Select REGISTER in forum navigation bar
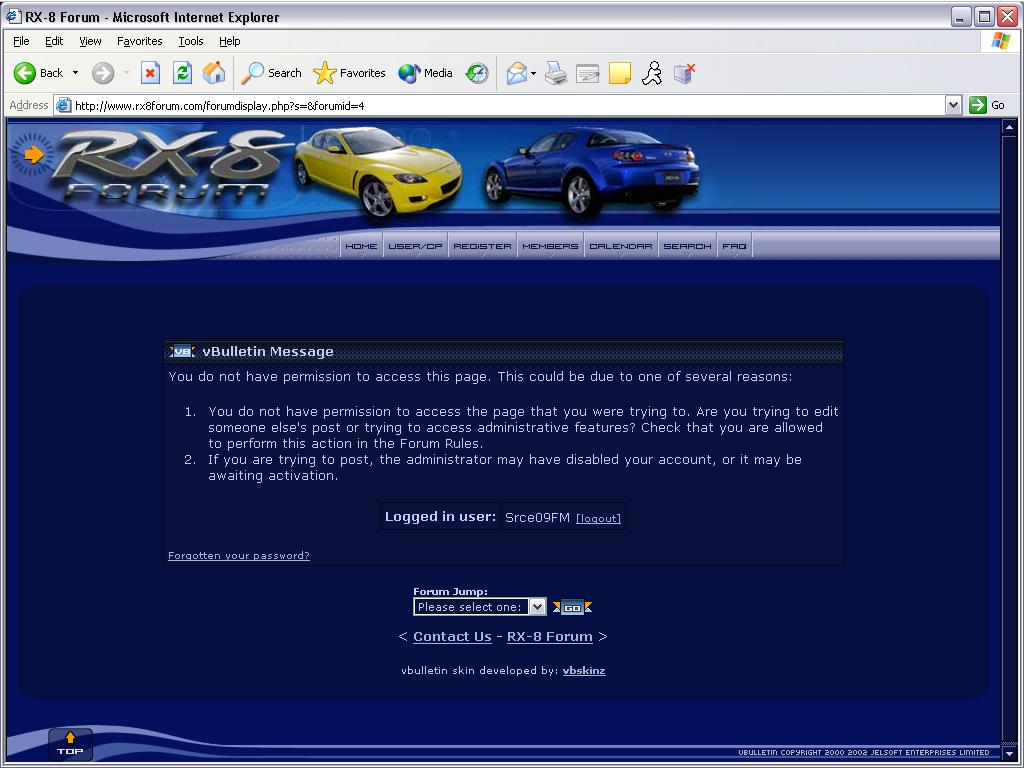 [x=482, y=246]
